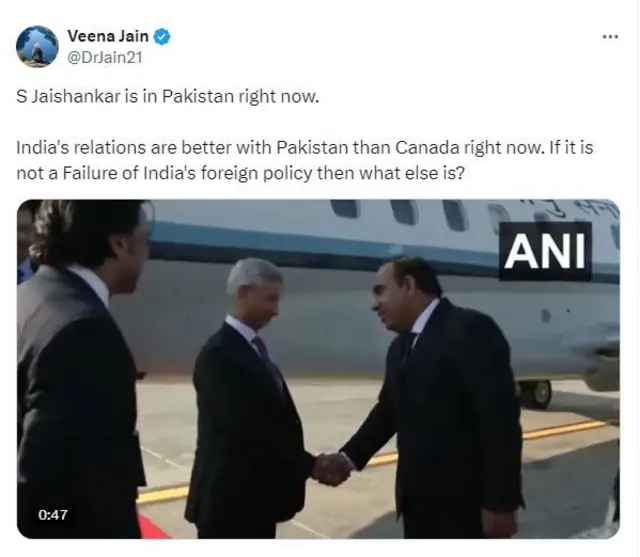Click the 0:47 video duration label

tap(53, 515)
